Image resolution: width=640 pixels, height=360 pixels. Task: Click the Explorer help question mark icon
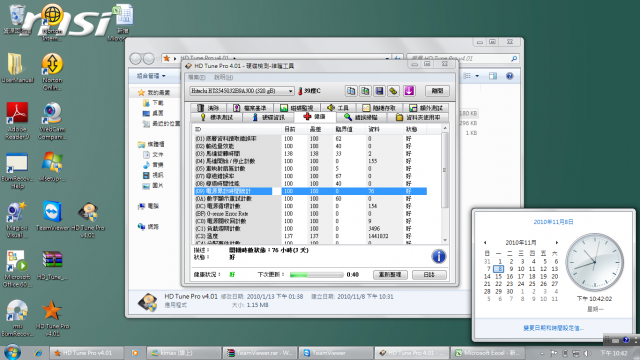point(509,76)
